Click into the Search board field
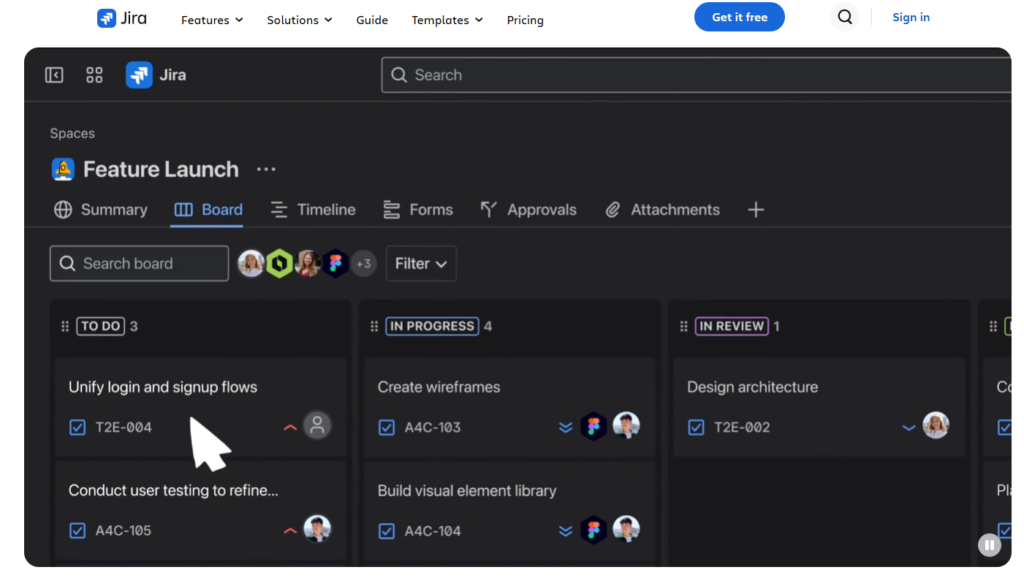1024x586 pixels. click(139, 263)
